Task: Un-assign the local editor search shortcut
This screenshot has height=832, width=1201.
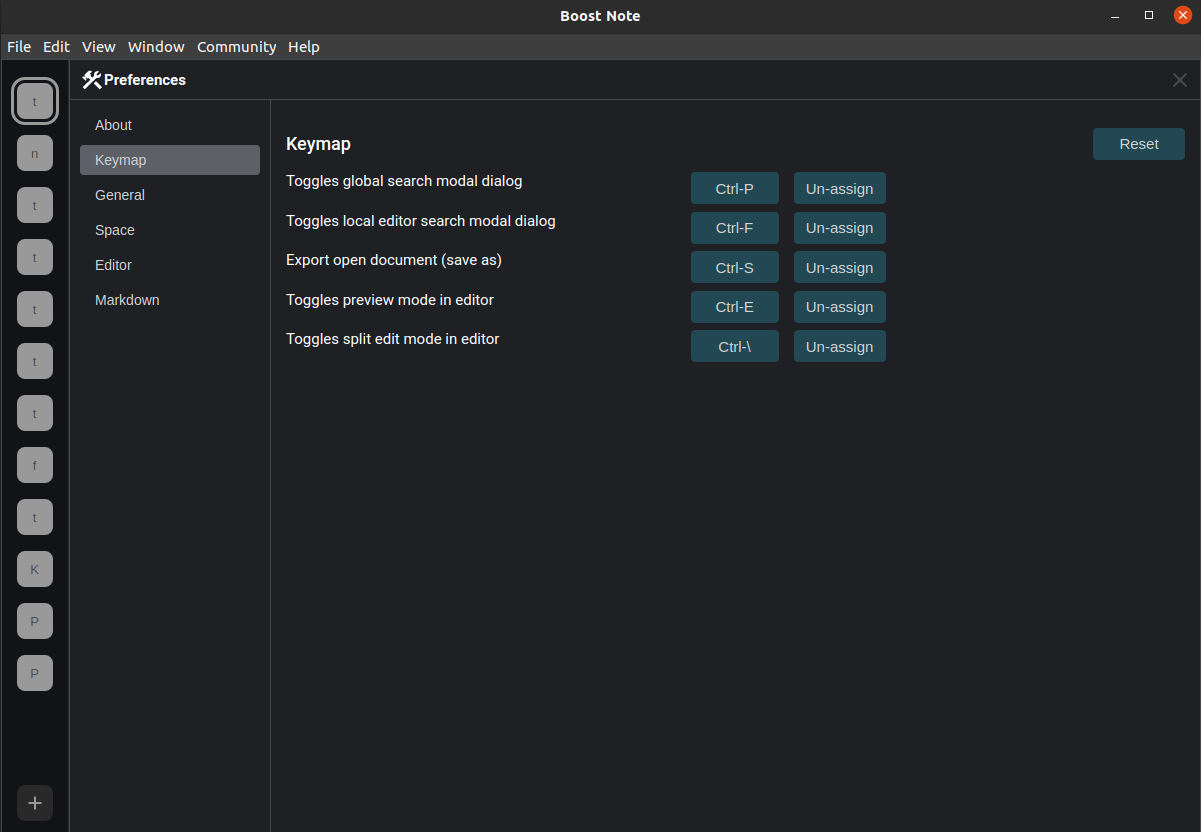Action: coord(840,228)
